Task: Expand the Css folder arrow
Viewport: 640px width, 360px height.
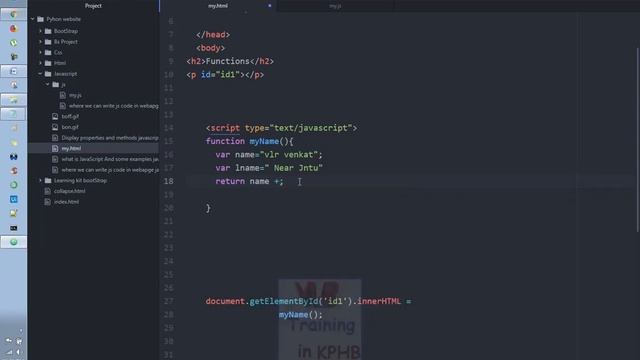Action: click(x=40, y=52)
